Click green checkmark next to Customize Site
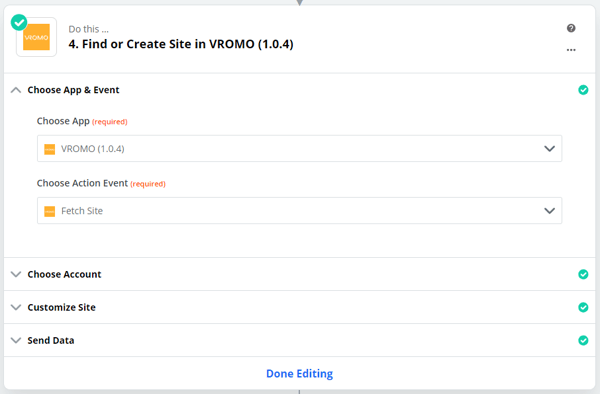This screenshot has width=600, height=394. (x=583, y=307)
